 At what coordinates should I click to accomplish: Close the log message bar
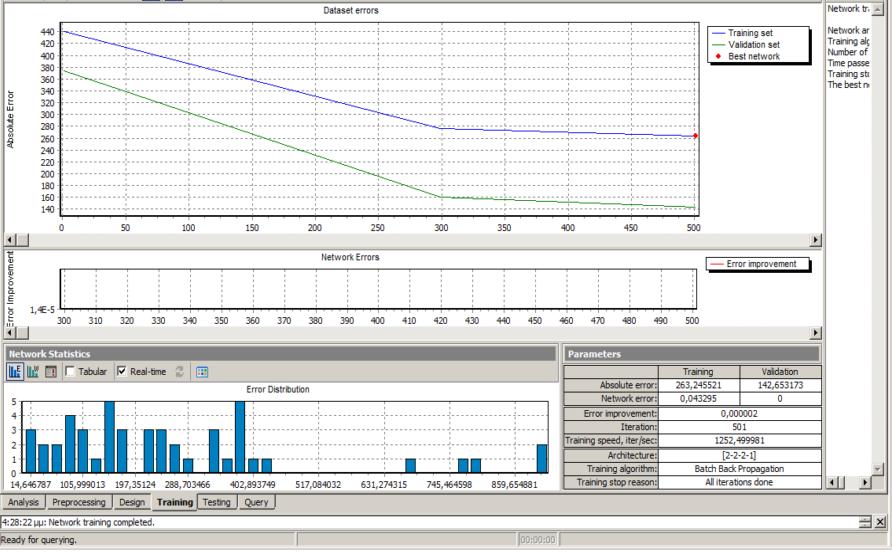coord(880,522)
